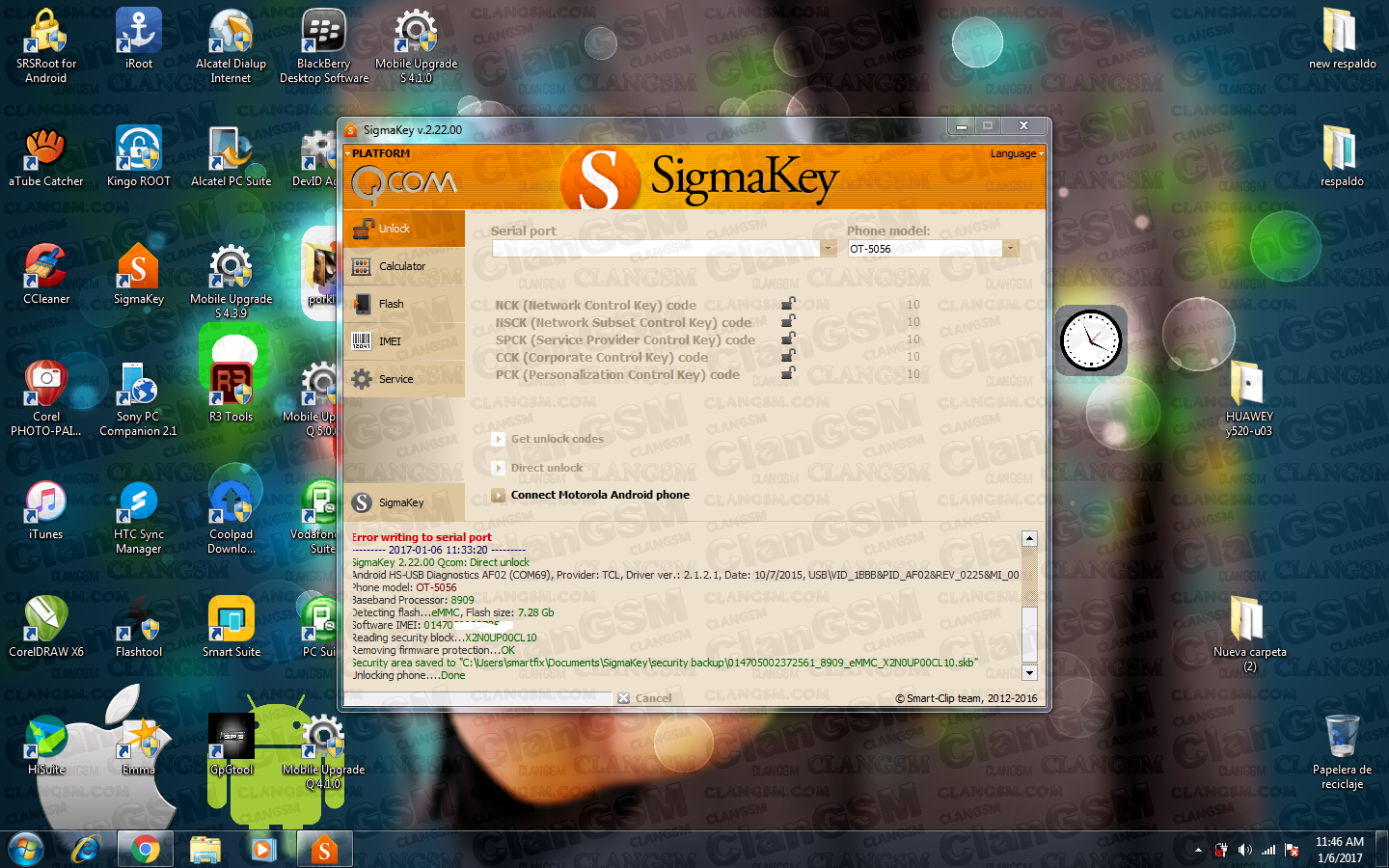
Task: Select the GpGtool desktop icon
Action: (231, 746)
